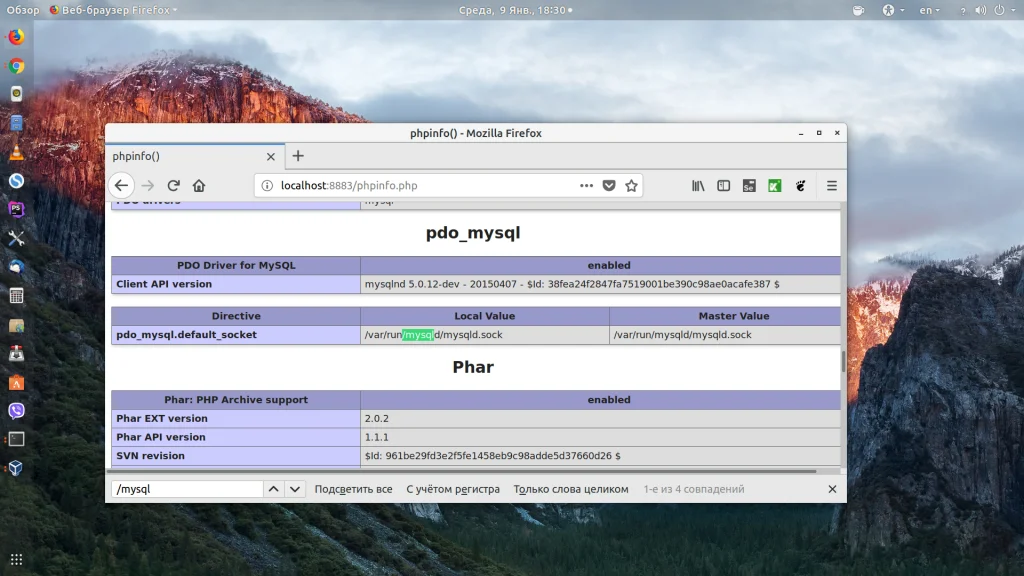Expand the "en" keyboard layout dropdown

tap(930, 10)
